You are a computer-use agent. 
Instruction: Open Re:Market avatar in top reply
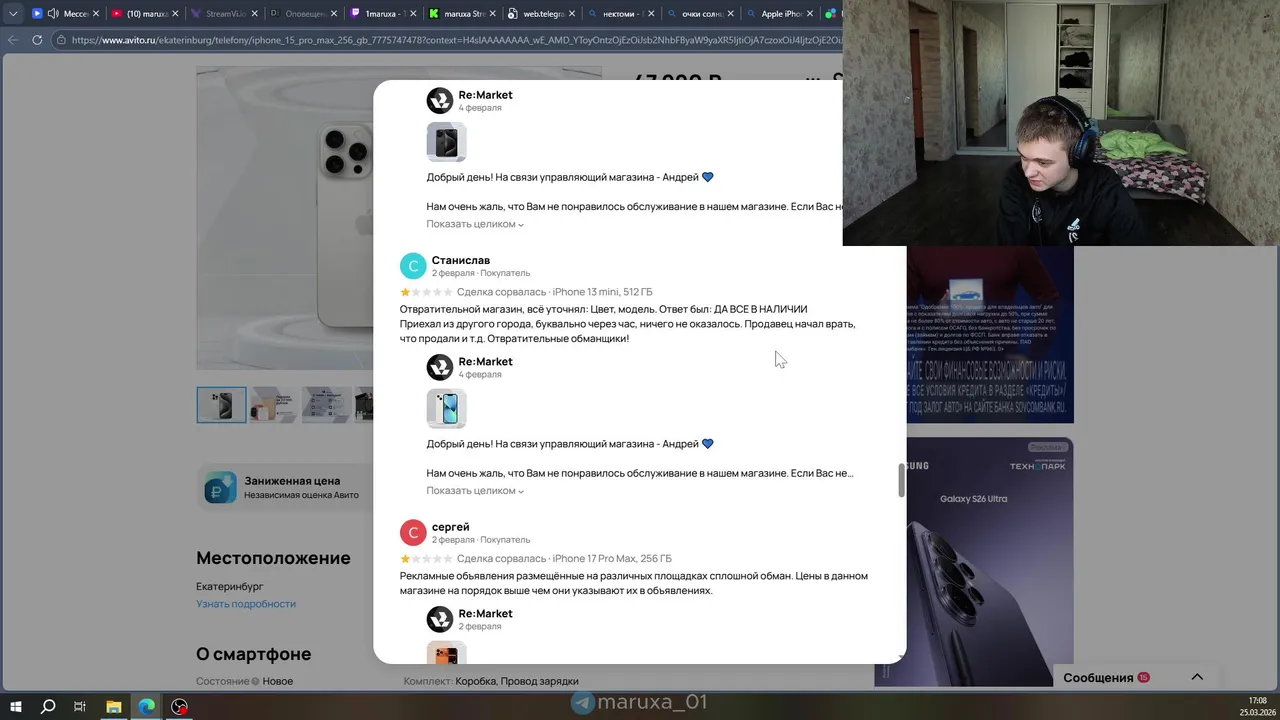click(440, 100)
